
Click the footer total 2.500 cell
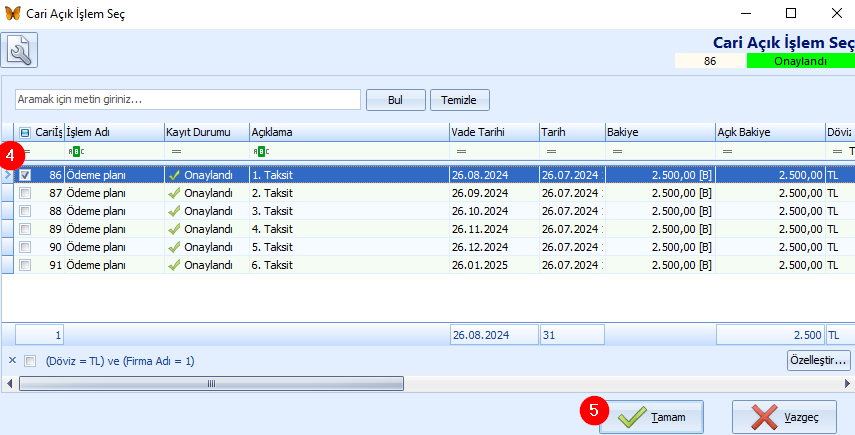770,335
